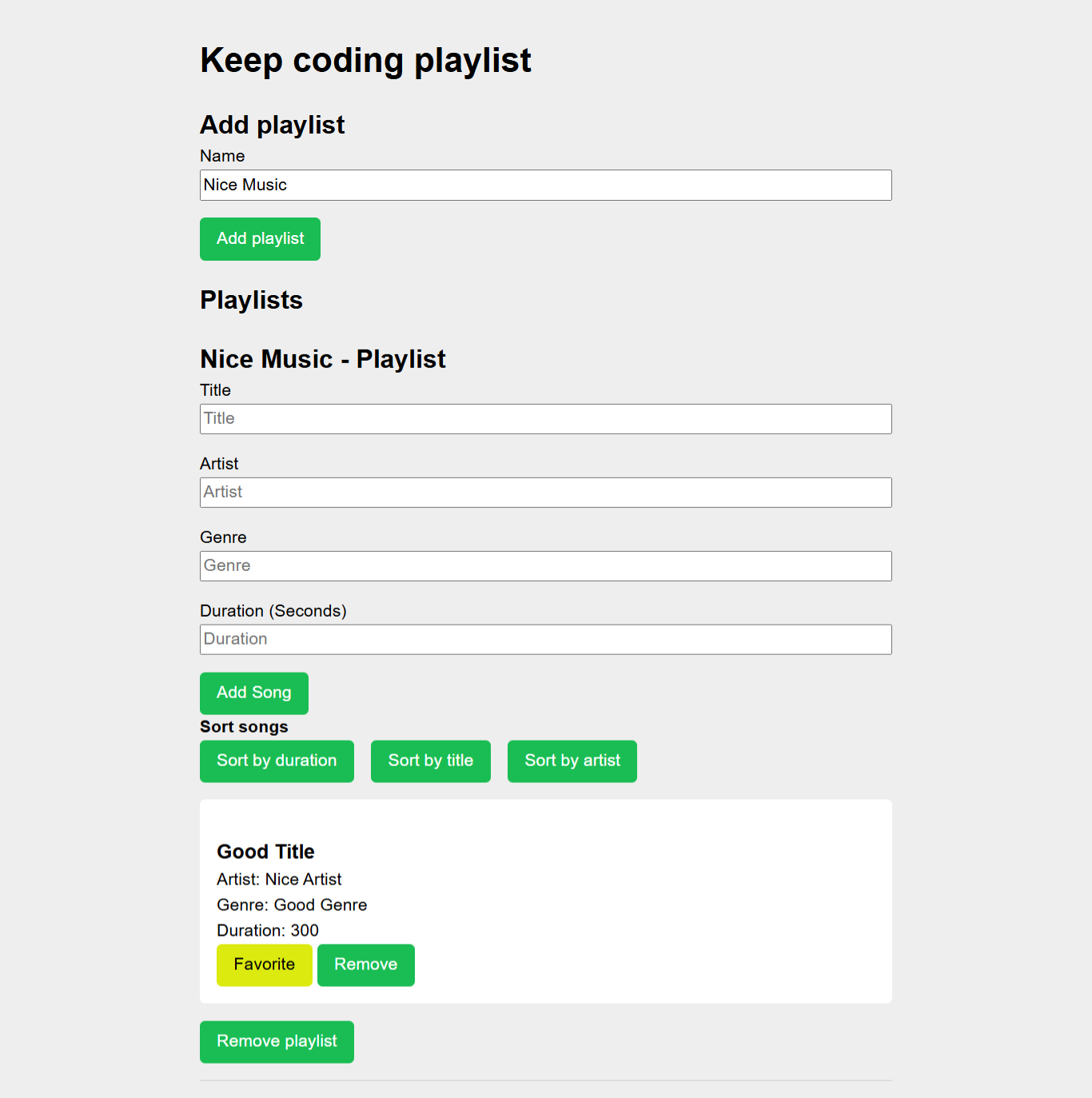Remove the Good Title song
This screenshot has height=1098, width=1092.
pos(365,964)
